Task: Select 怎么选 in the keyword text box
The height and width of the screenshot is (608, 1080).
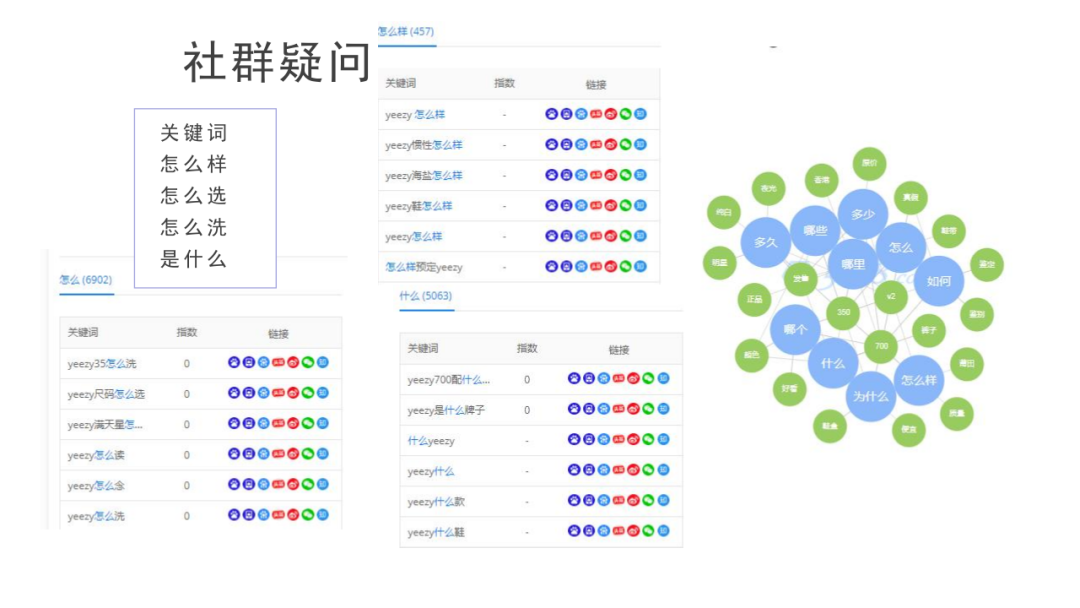Action: click(x=194, y=196)
